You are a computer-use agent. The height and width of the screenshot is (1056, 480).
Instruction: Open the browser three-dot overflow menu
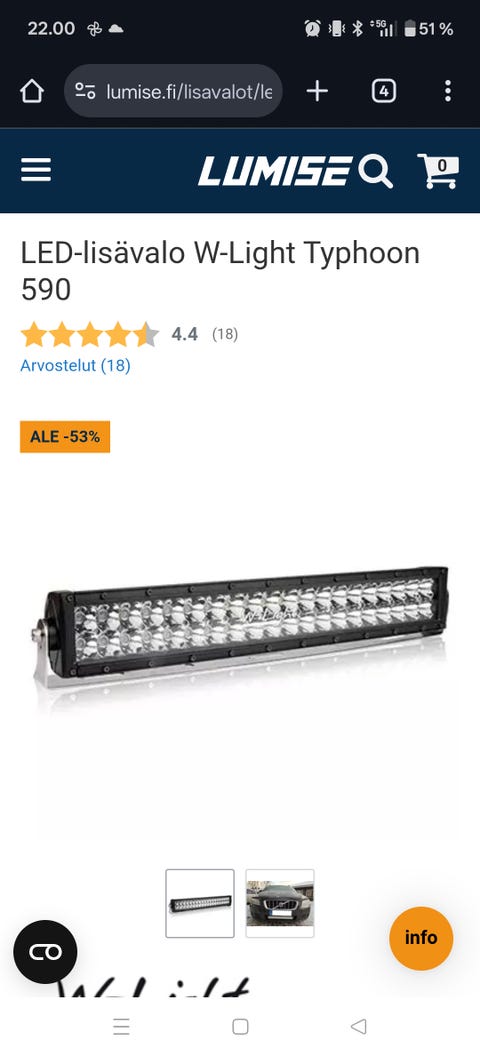[448, 91]
